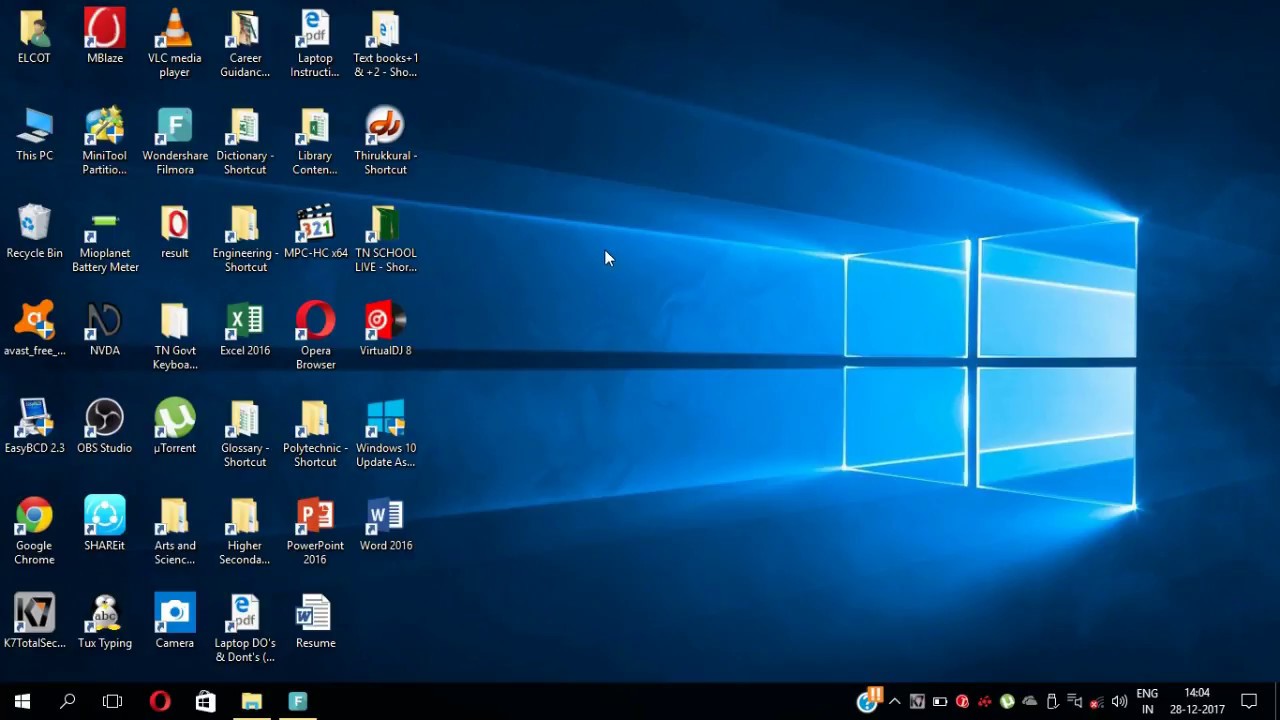Viewport: 1280px width, 720px height.
Task: Select Windows 10 Update Assistant icon
Action: pos(385,434)
